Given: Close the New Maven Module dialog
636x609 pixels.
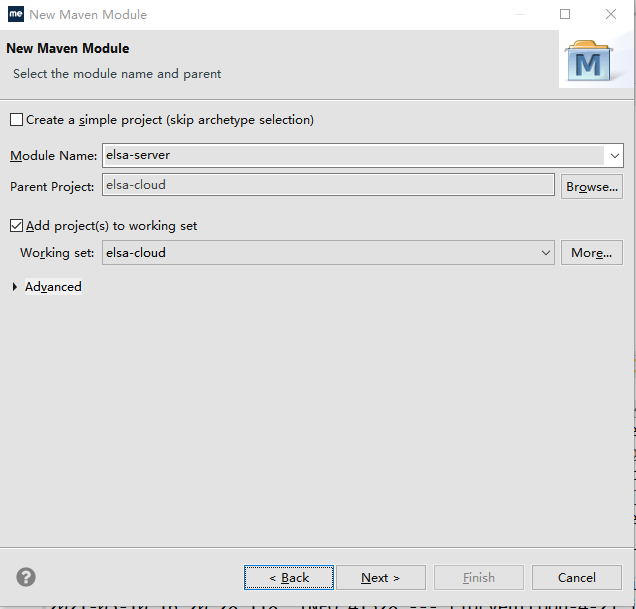Looking at the screenshot, I should 611,14.
